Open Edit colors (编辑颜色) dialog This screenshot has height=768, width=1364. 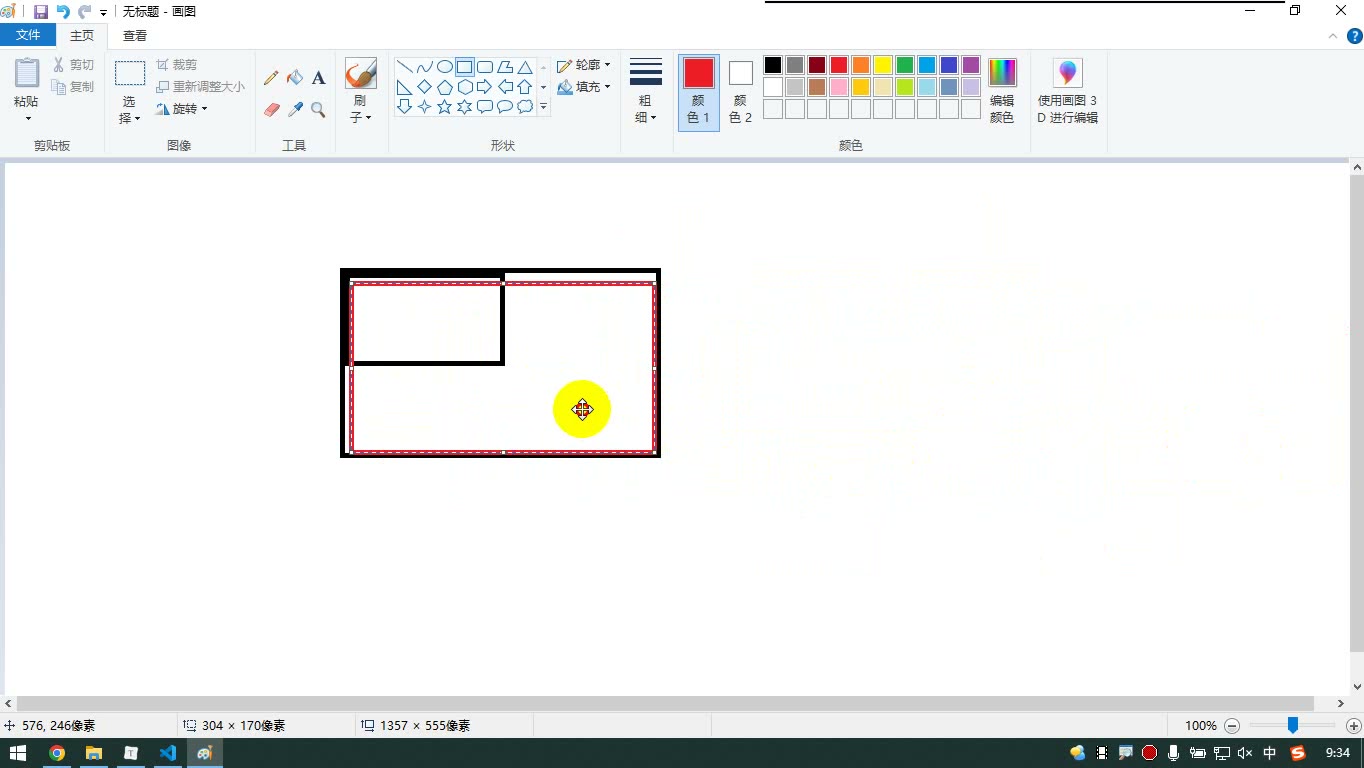(x=1002, y=91)
